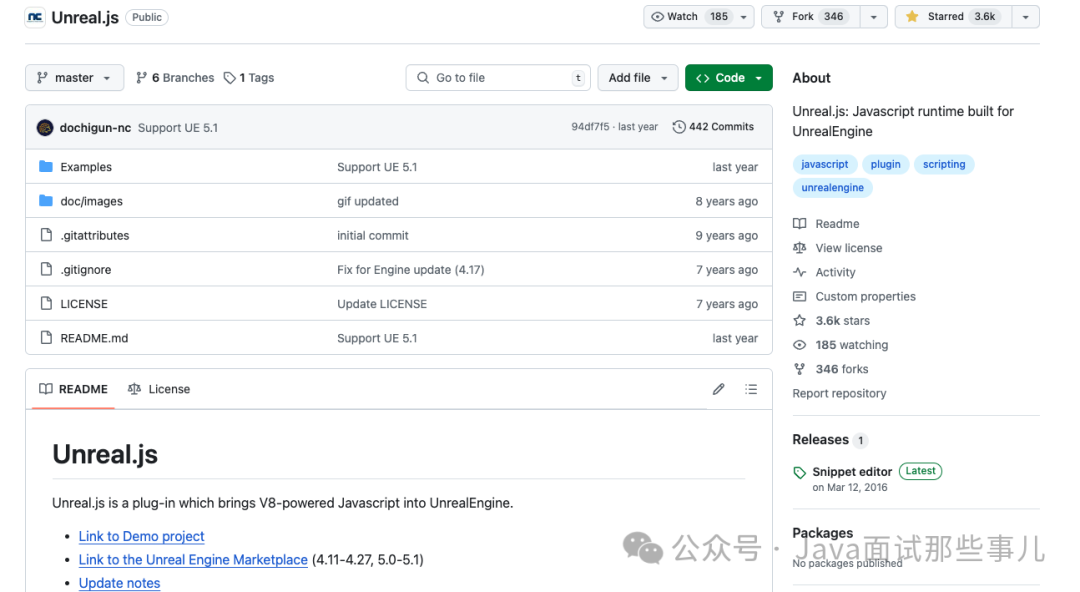
Task: View the 442 Commits history
Action: 713,127
